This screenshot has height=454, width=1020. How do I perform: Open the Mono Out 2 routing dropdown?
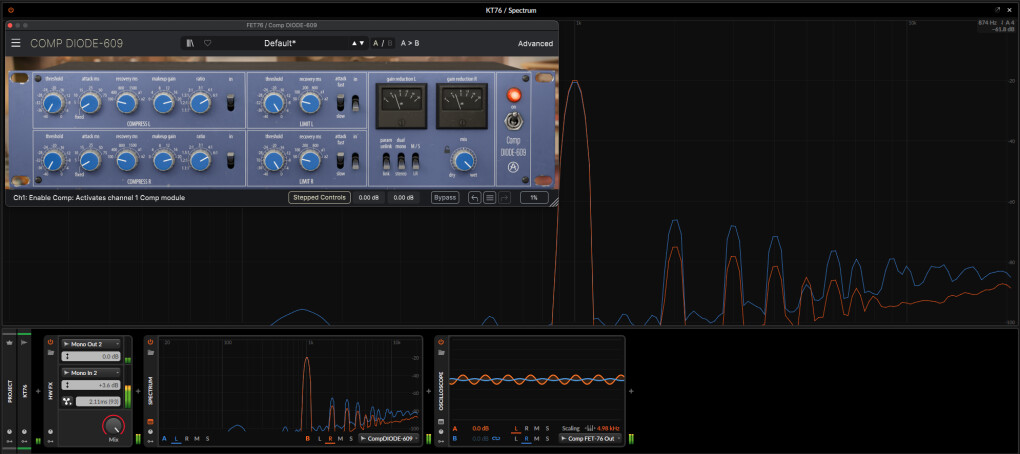(x=89, y=343)
